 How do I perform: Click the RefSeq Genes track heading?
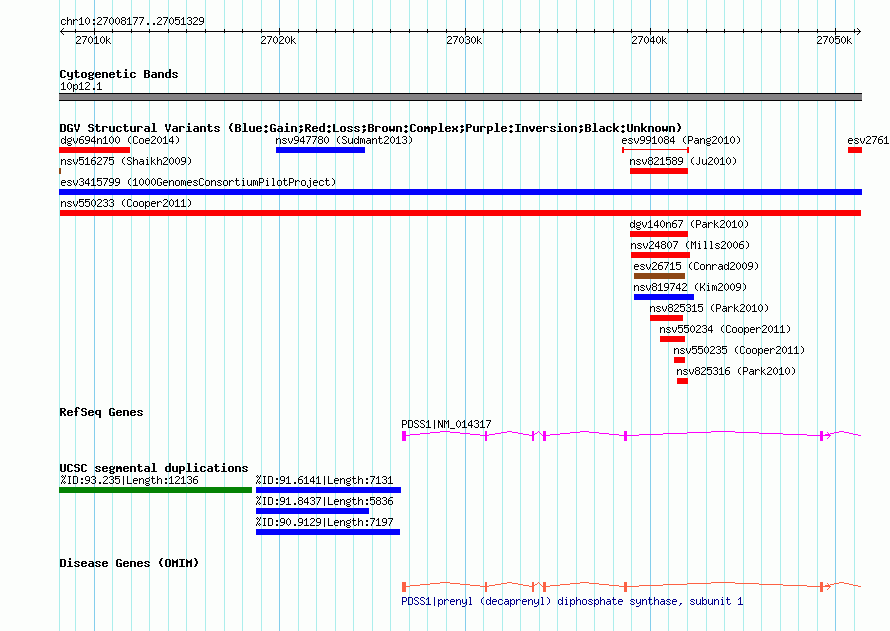pos(101,412)
